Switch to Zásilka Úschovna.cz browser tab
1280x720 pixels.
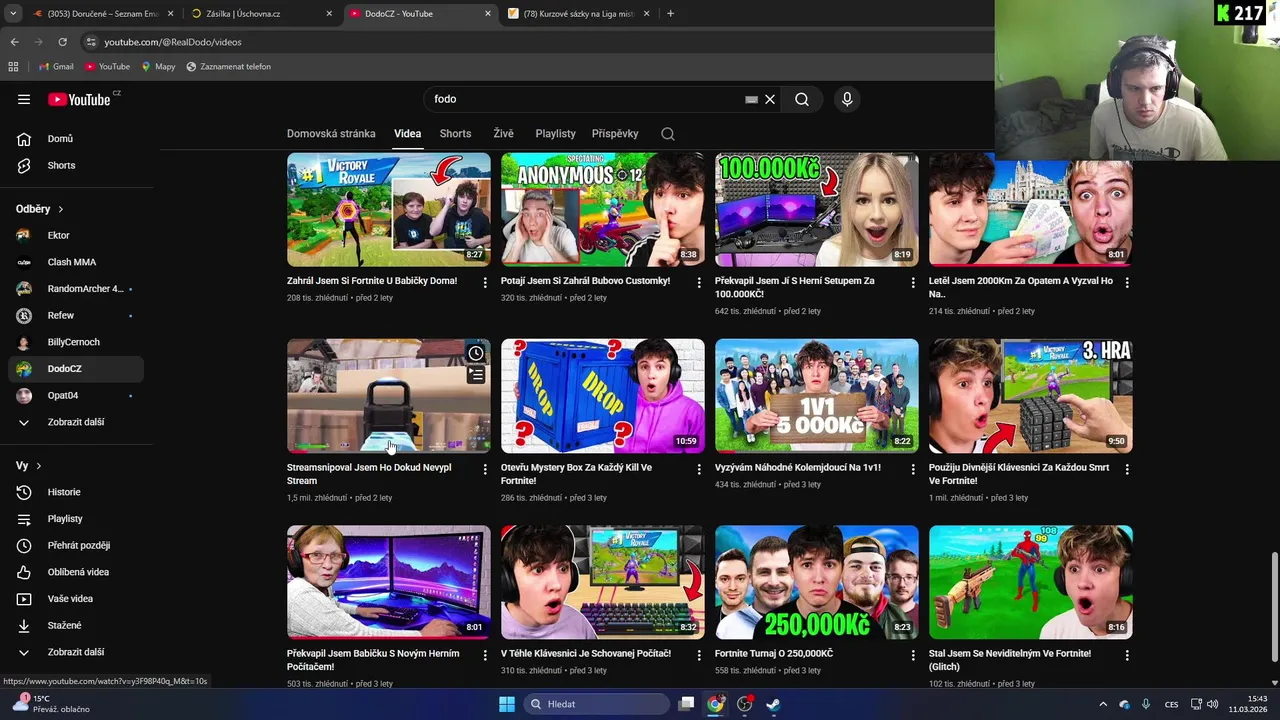pos(260,14)
